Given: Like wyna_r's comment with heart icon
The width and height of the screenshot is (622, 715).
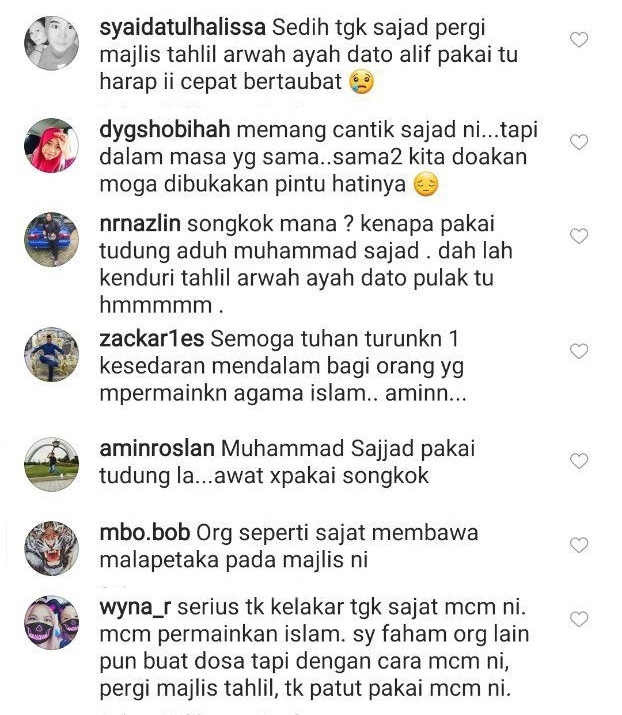Looking at the screenshot, I should click(579, 619).
